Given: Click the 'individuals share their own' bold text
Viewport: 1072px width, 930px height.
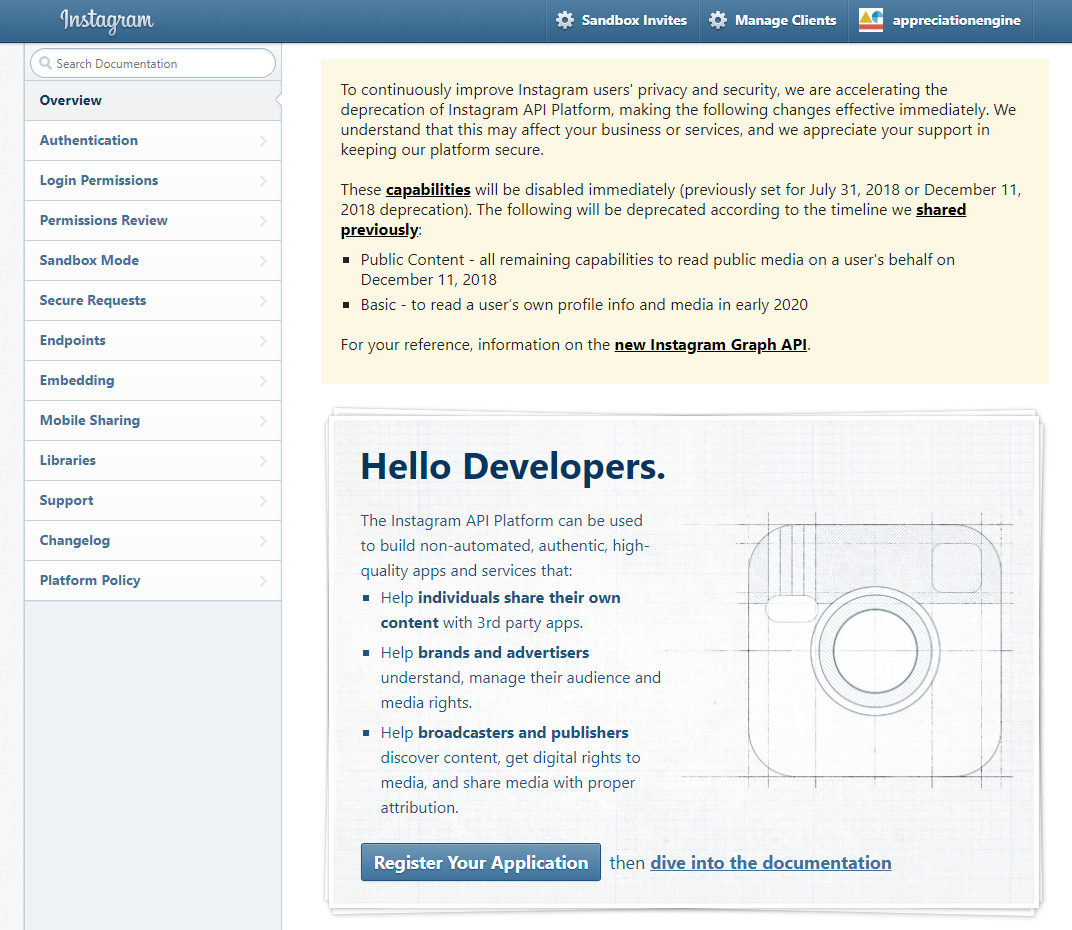Looking at the screenshot, I should coord(519,598).
